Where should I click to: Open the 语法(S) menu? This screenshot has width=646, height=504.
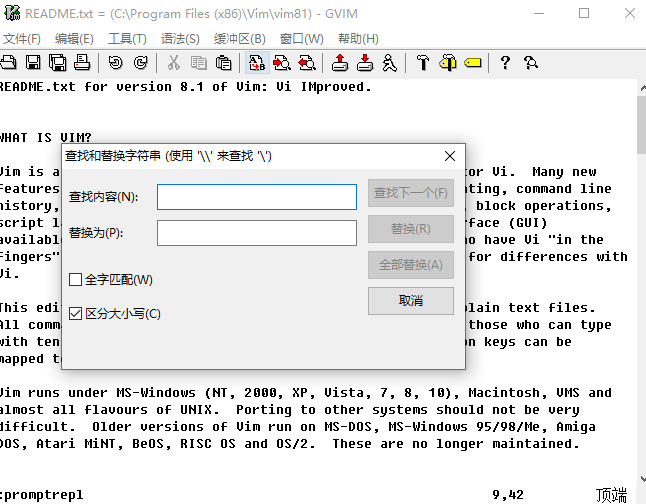click(x=180, y=38)
